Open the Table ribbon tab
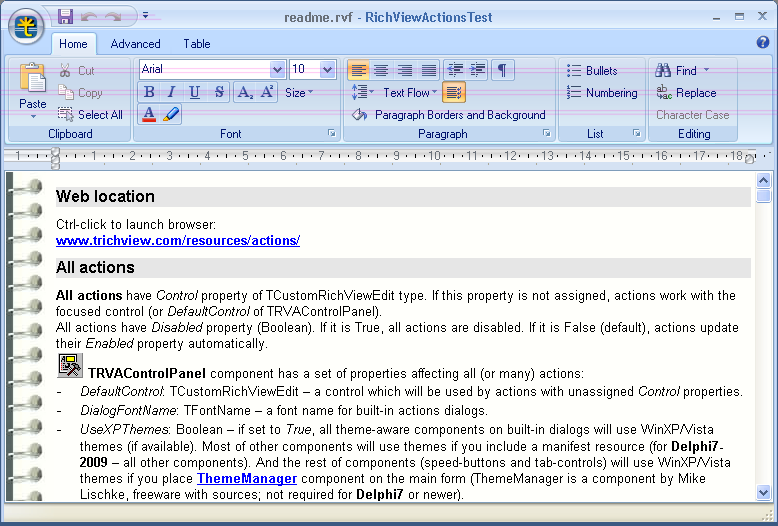 click(197, 44)
